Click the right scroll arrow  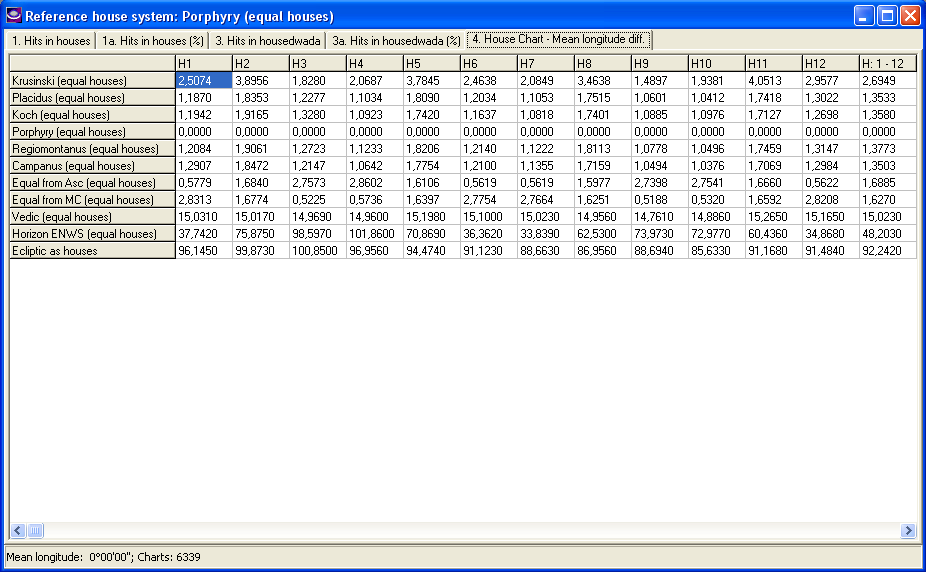click(x=908, y=531)
